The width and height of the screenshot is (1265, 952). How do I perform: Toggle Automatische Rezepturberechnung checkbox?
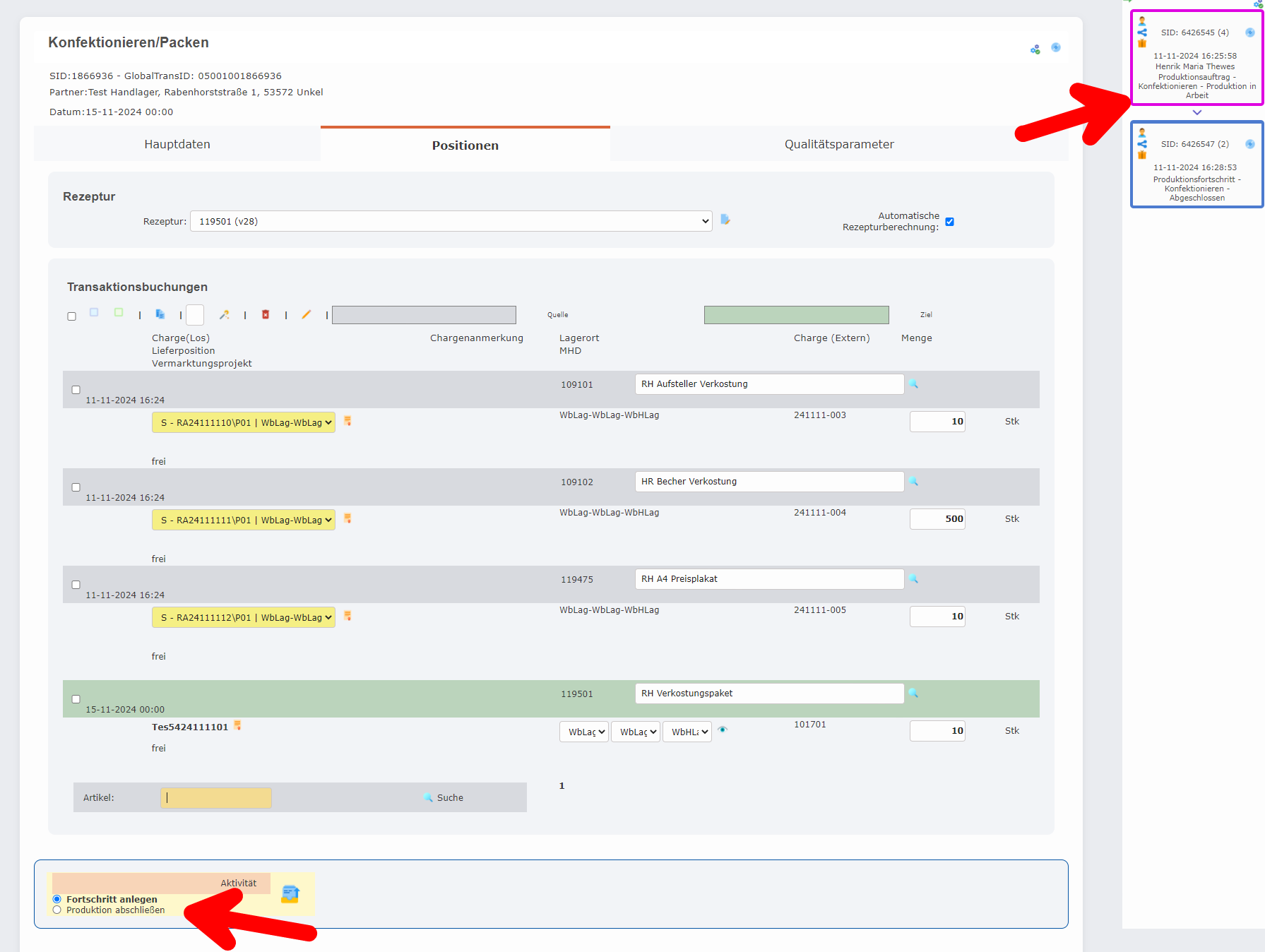949,222
